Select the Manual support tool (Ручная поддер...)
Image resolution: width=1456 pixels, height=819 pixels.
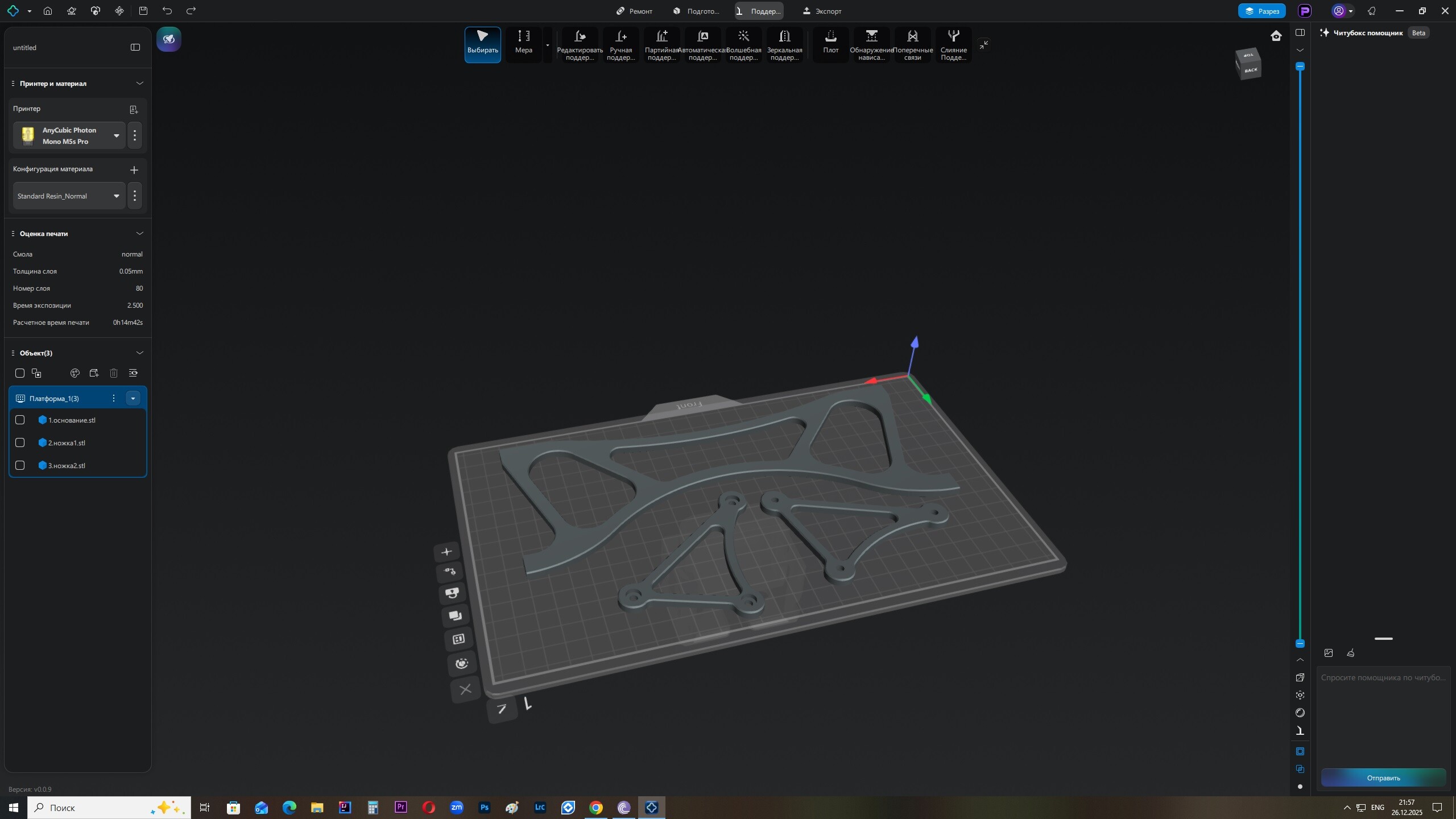[621, 44]
